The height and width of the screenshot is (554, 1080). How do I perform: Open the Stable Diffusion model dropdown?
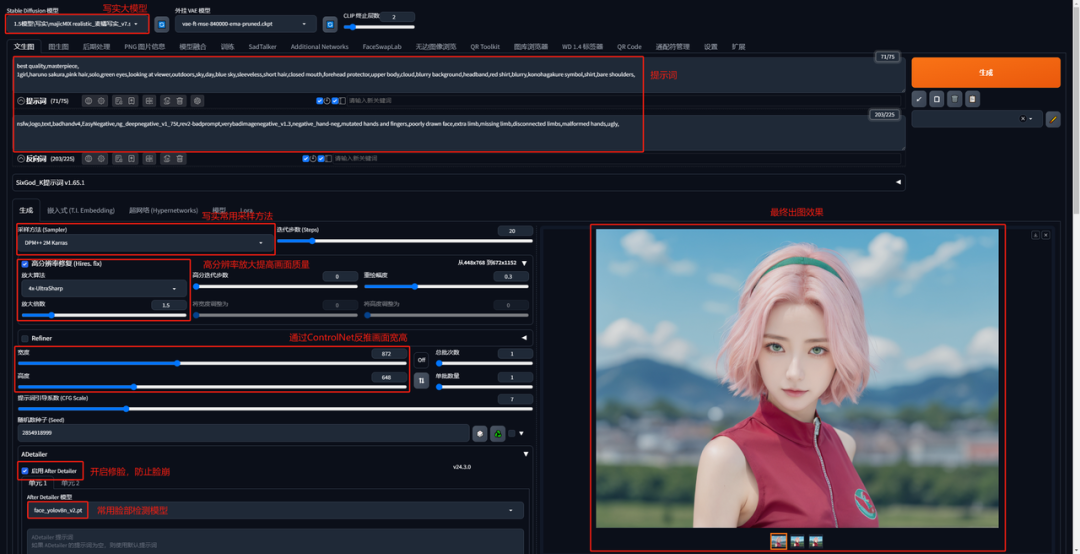coord(76,24)
